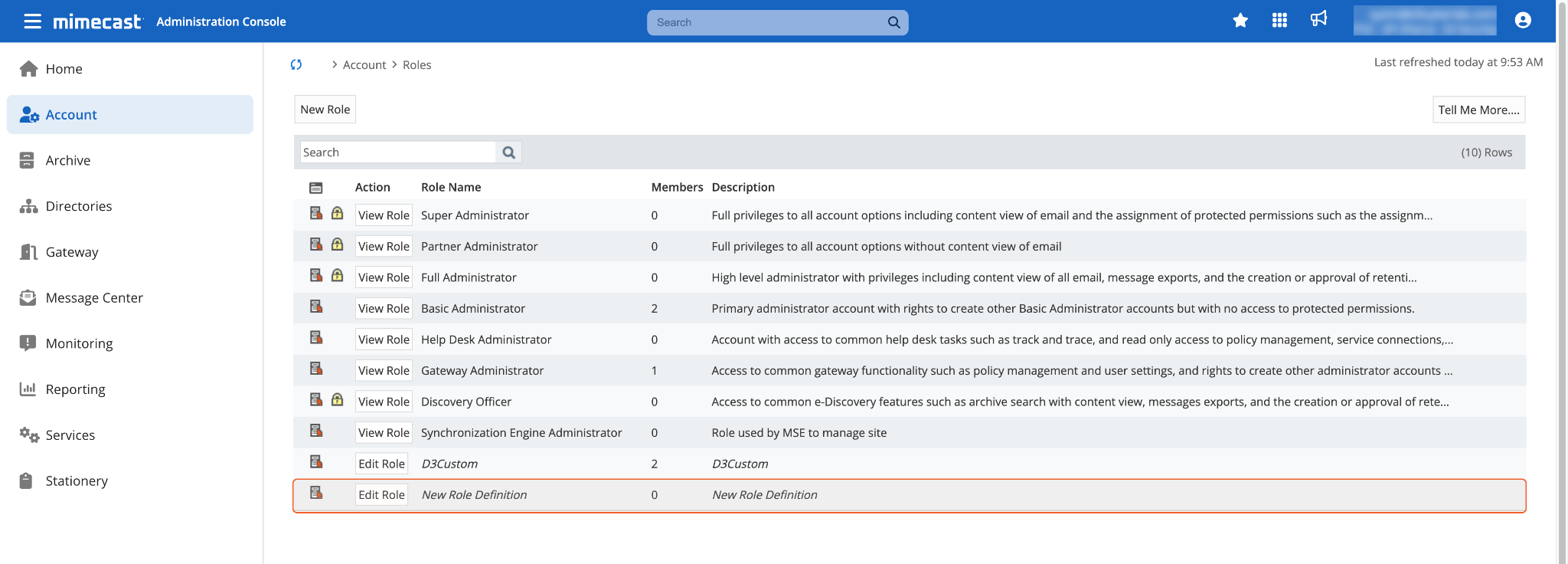Click the refresh icon beside breadcrumb

pyautogui.click(x=296, y=65)
